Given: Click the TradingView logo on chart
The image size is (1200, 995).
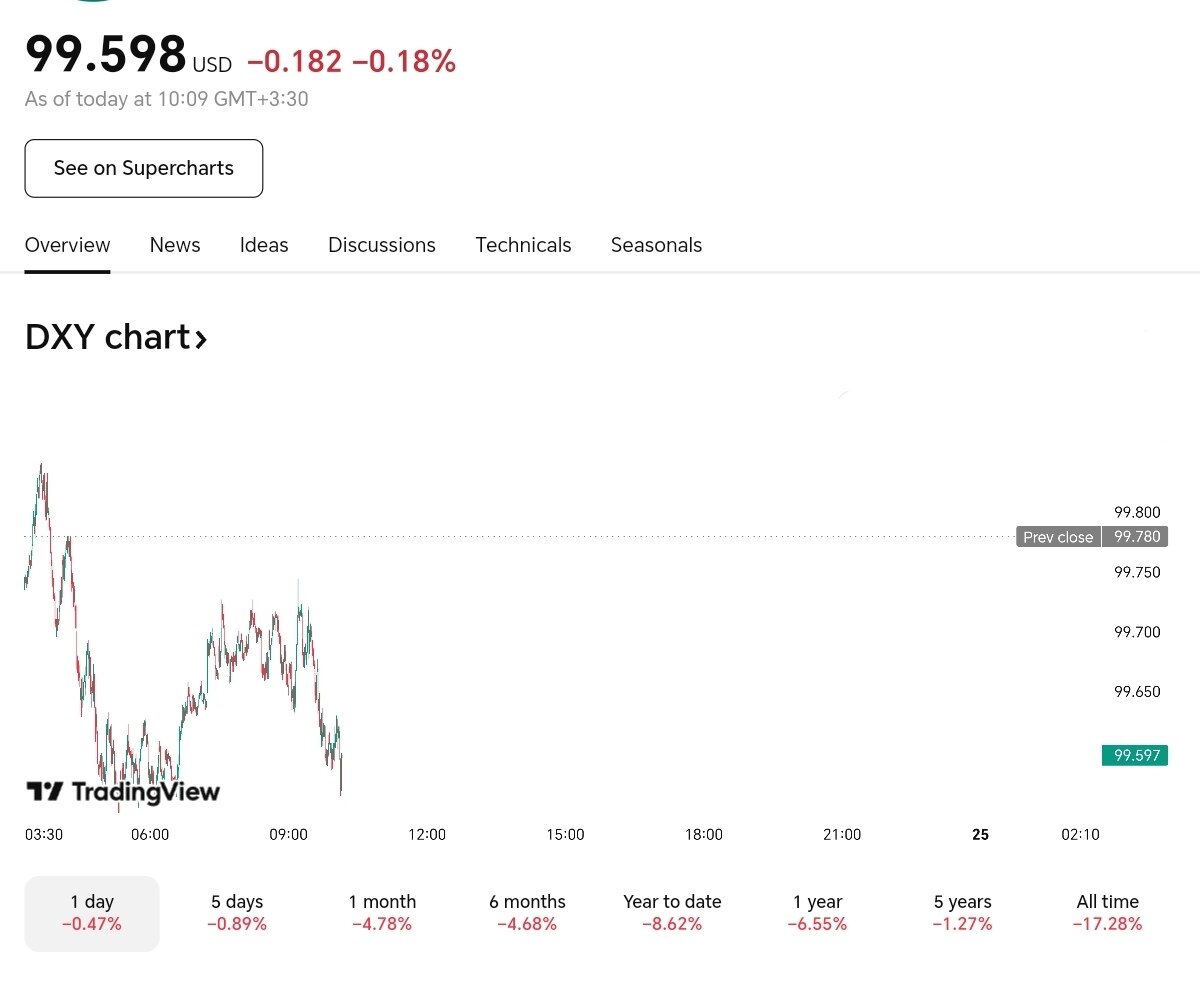Looking at the screenshot, I should tap(122, 793).
